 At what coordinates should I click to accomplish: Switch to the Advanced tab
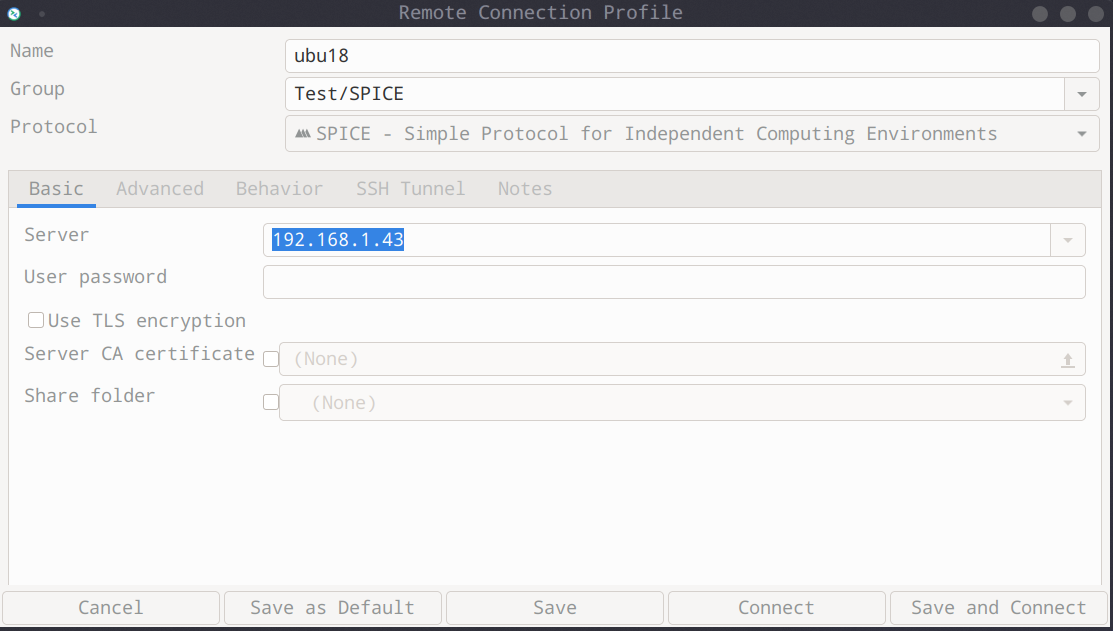click(x=160, y=189)
